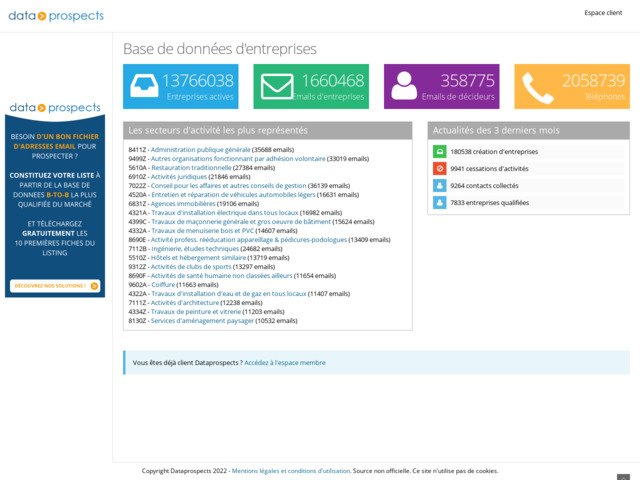Click the sidebar Data Prospects ad logo
640x480 pixels.
click(55, 108)
